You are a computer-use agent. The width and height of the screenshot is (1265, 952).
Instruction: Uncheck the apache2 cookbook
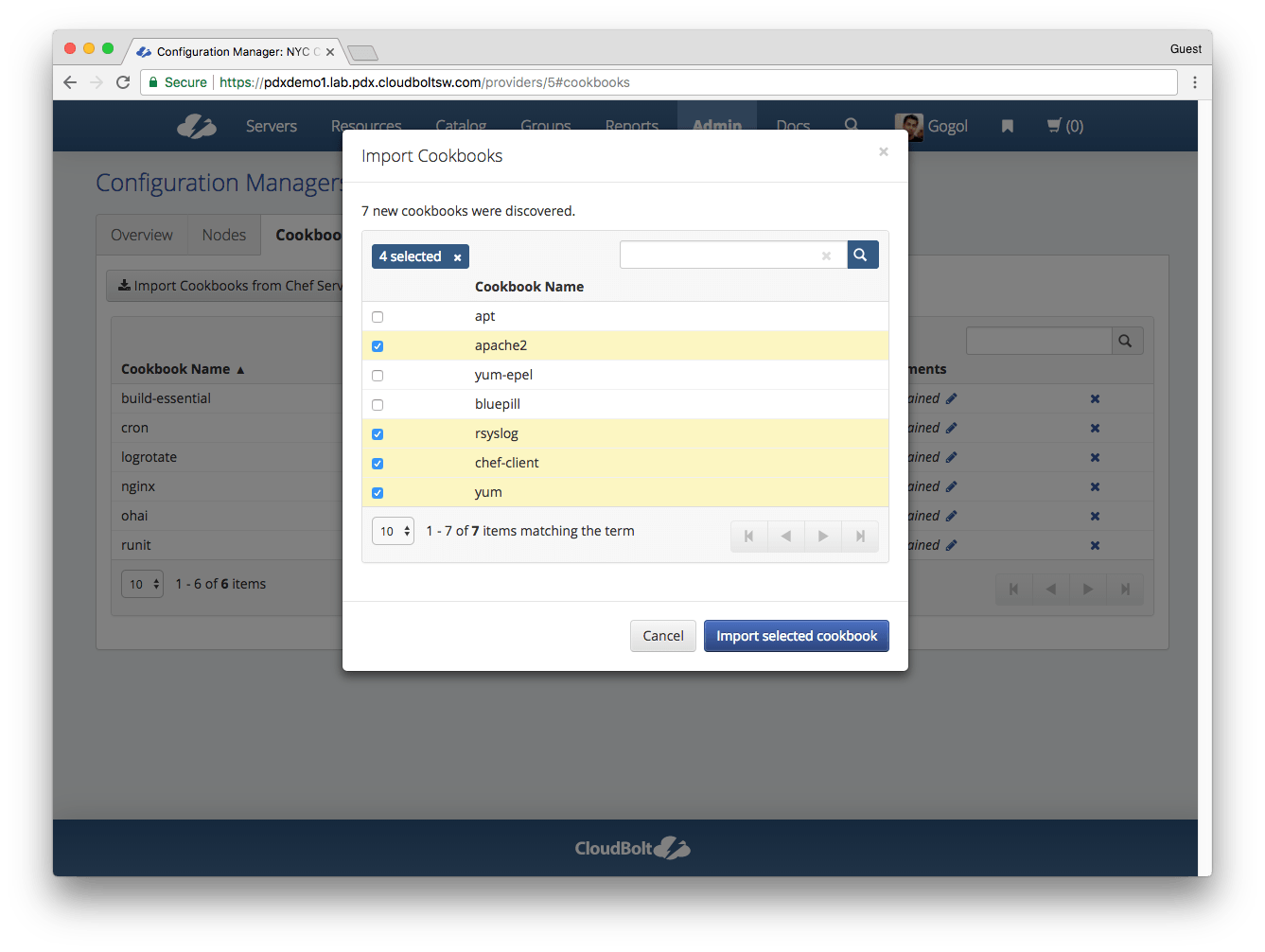(378, 346)
